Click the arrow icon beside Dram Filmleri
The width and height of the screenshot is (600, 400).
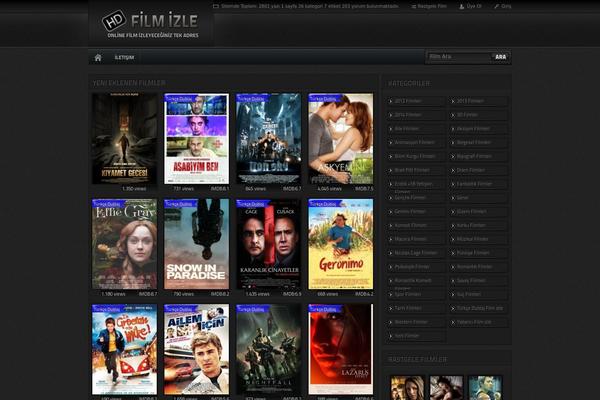(x=453, y=170)
